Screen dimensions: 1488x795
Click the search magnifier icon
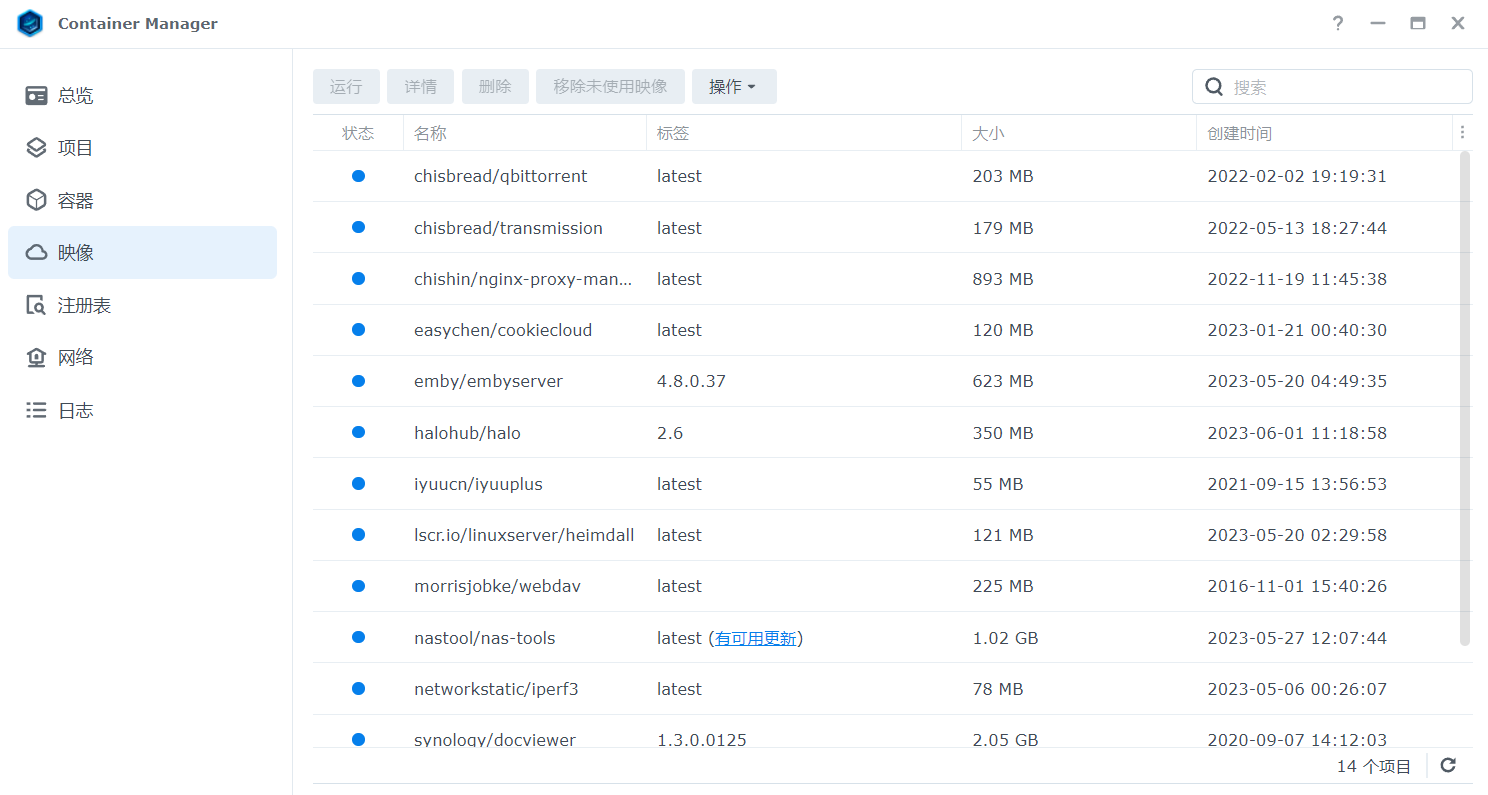tap(1214, 87)
